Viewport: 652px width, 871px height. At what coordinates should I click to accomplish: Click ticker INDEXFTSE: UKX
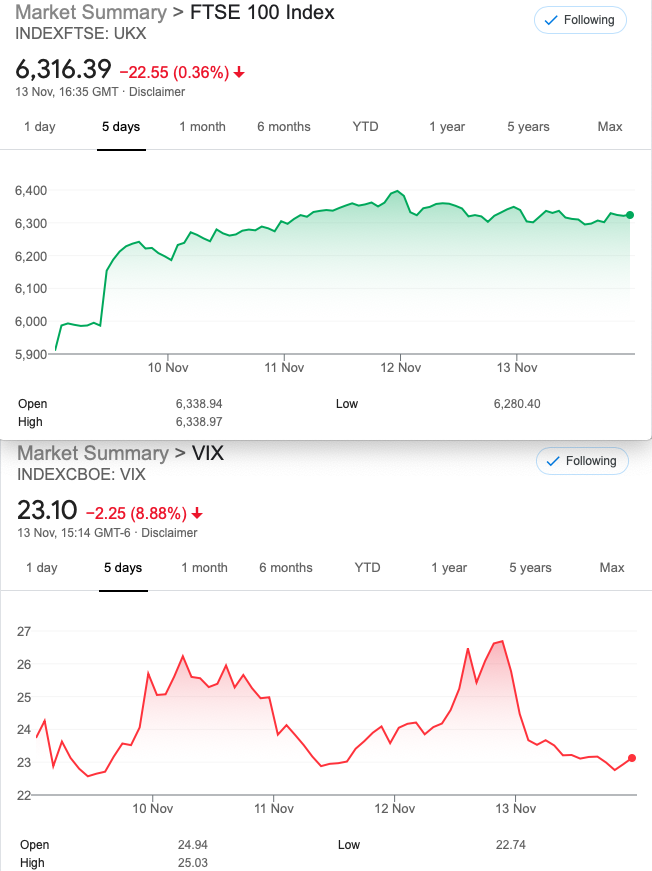point(81,33)
